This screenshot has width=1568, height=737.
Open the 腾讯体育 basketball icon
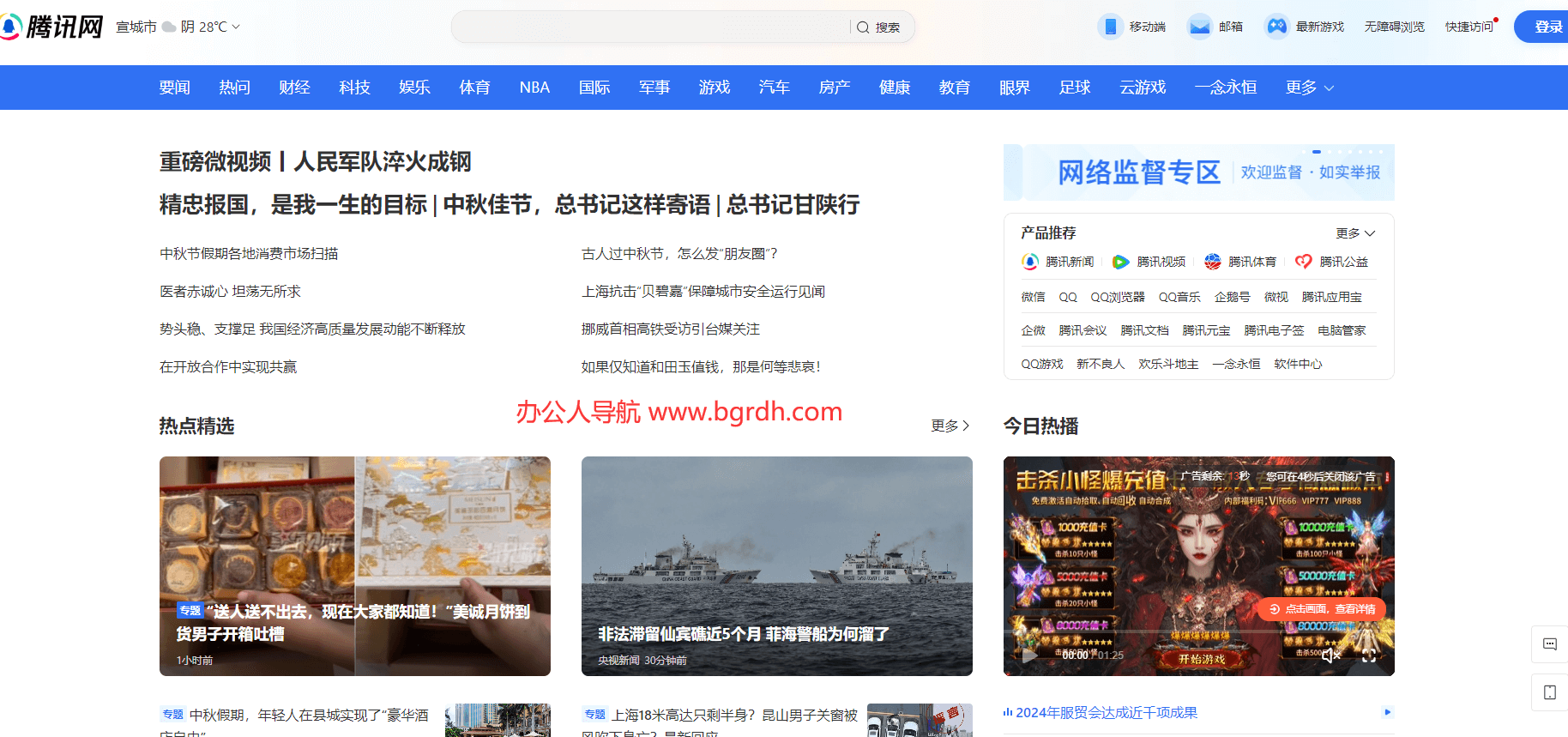coord(1212,262)
